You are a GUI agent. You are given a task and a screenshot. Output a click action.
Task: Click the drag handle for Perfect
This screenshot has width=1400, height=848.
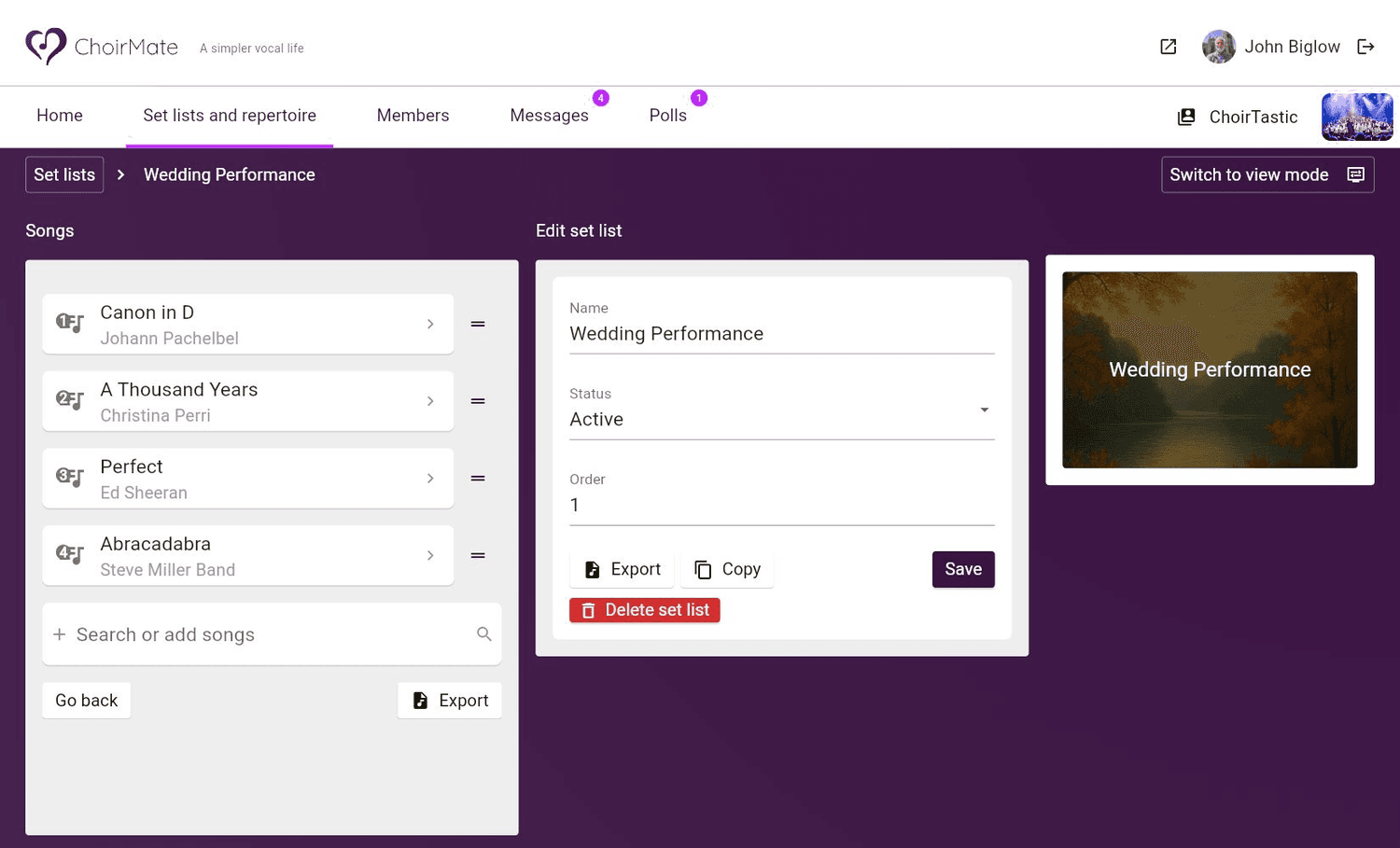coord(478,479)
